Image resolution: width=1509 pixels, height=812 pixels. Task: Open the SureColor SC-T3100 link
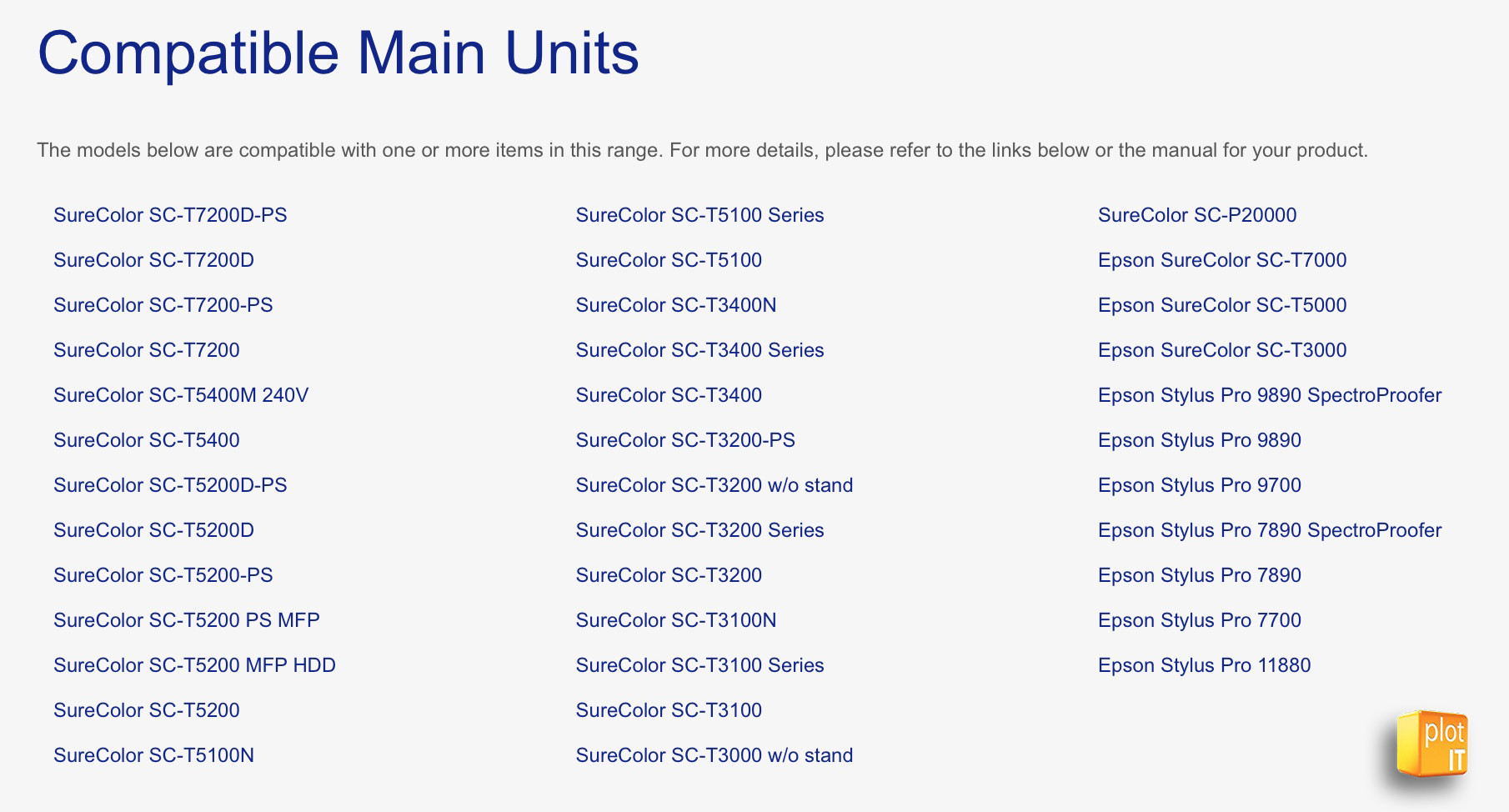pos(669,710)
